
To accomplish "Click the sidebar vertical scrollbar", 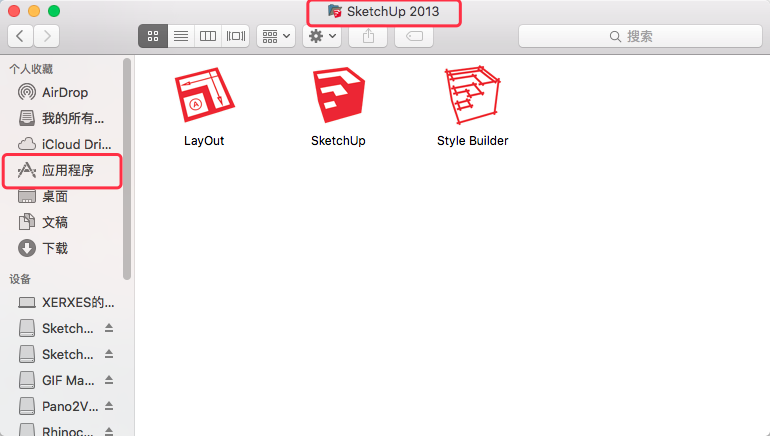I will [x=127, y=169].
